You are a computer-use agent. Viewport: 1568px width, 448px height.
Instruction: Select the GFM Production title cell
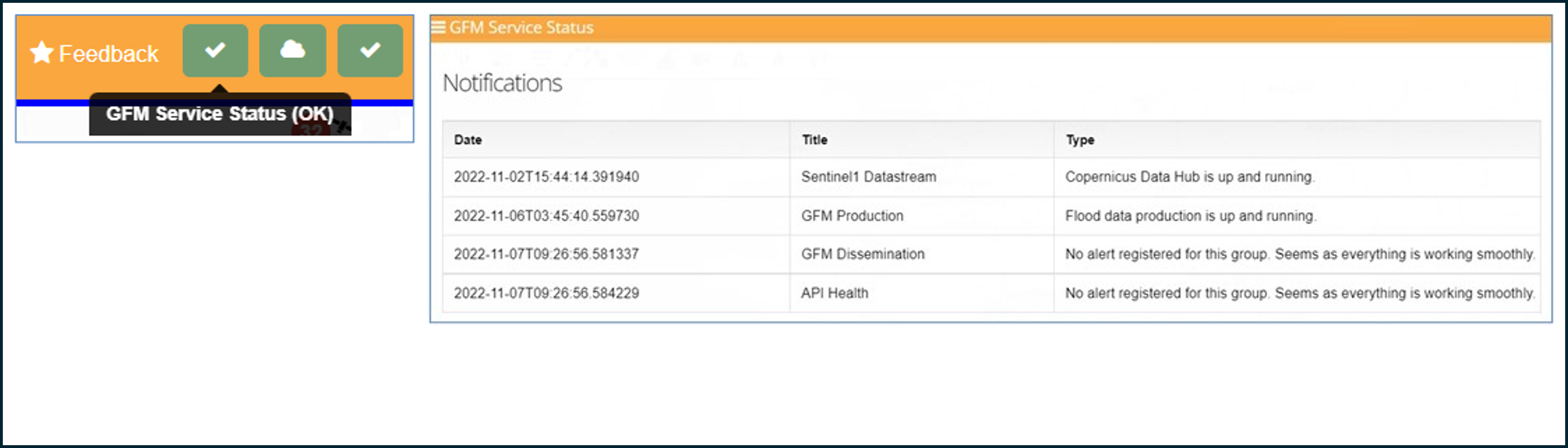(852, 216)
